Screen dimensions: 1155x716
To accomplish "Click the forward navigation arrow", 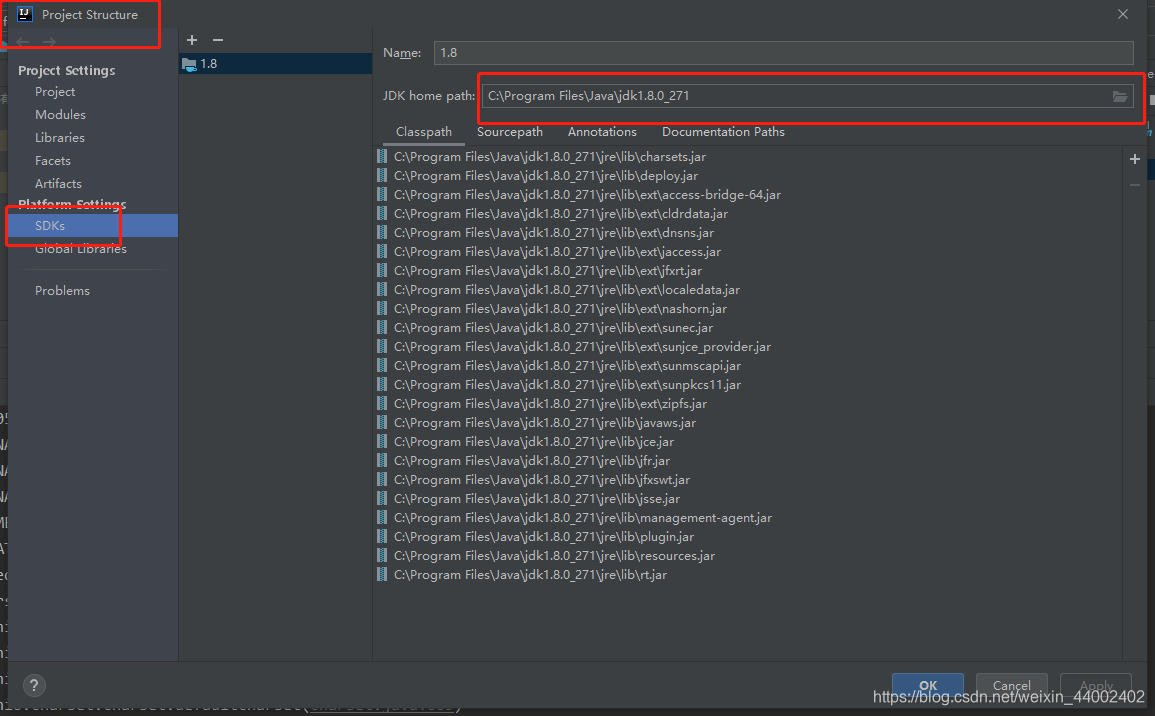I will (x=48, y=42).
